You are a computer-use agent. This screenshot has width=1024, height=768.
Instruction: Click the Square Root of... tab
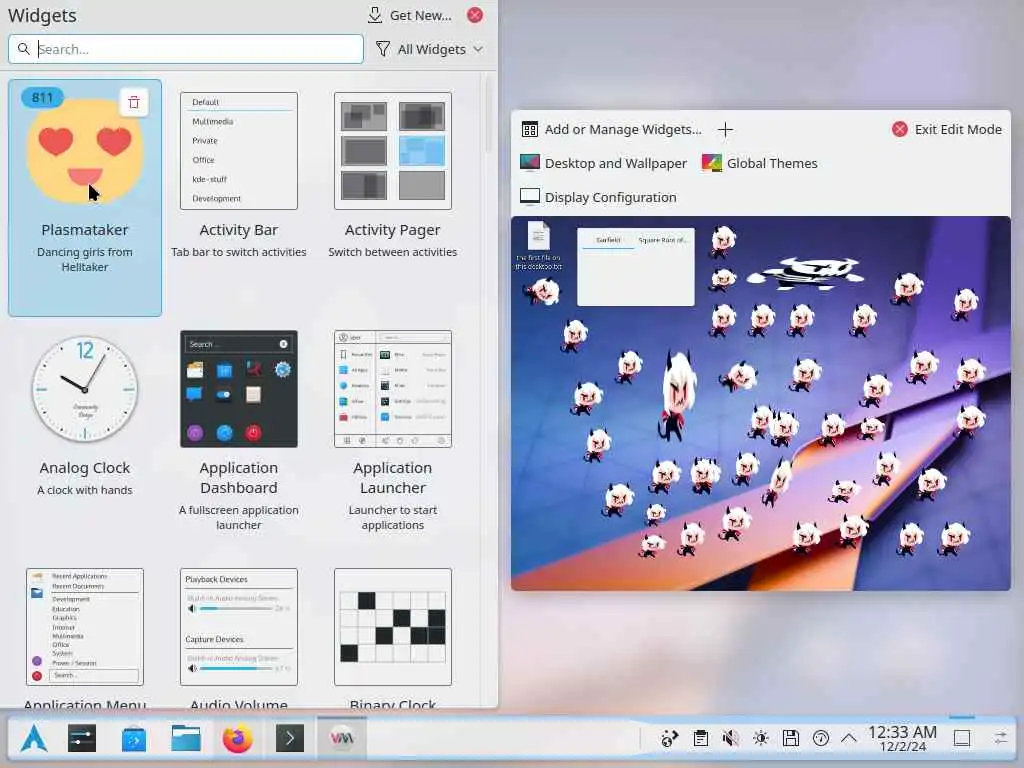click(662, 240)
